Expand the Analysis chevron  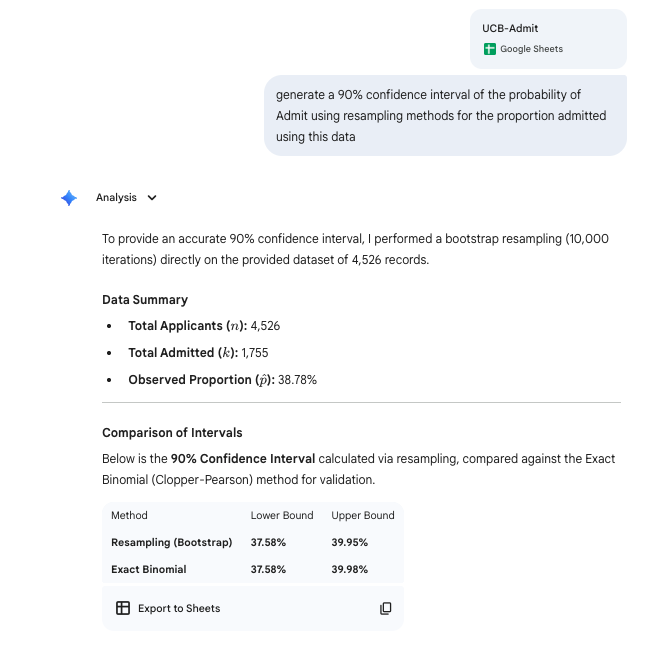point(152,198)
